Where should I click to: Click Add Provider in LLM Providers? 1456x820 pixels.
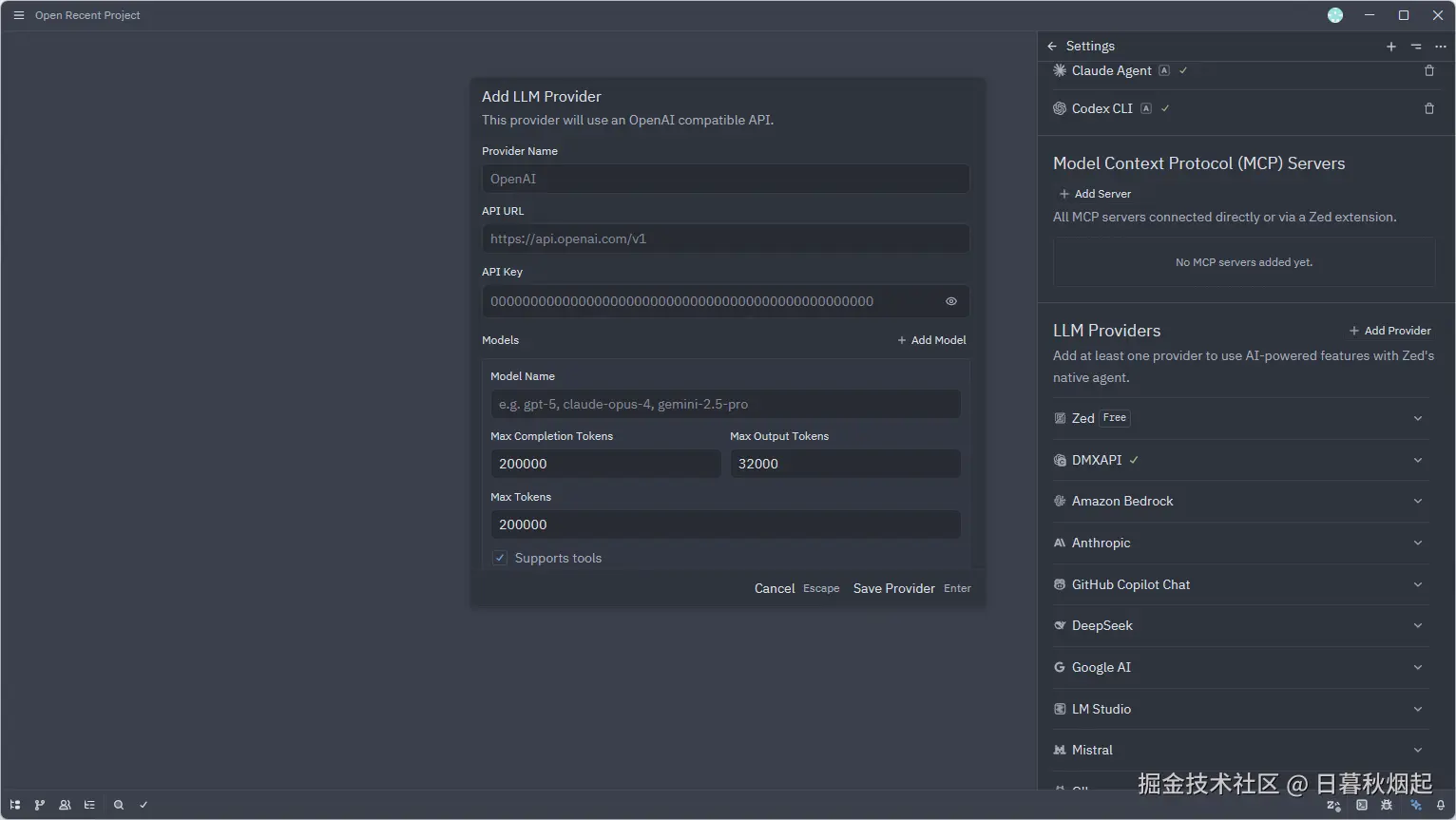[x=1389, y=331]
